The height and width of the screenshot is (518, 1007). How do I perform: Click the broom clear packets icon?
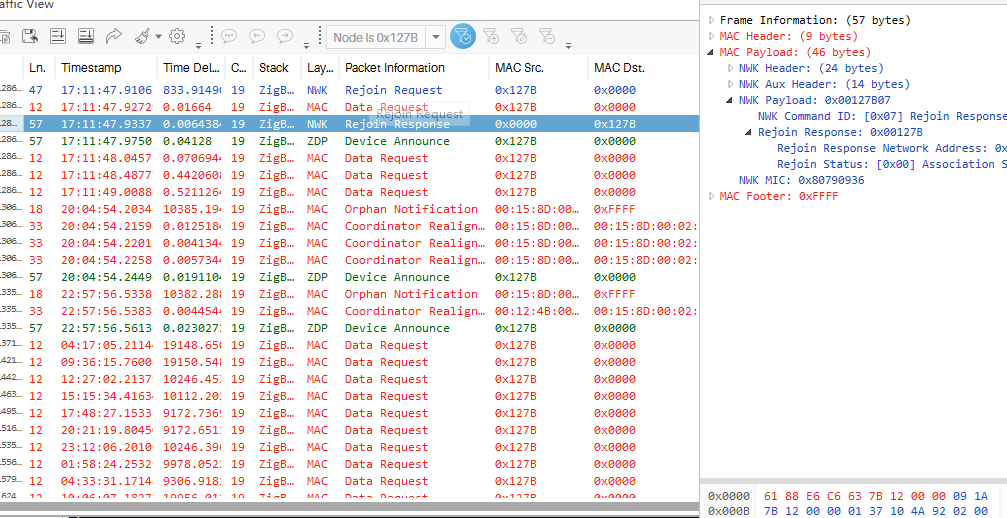[x=143, y=36]
